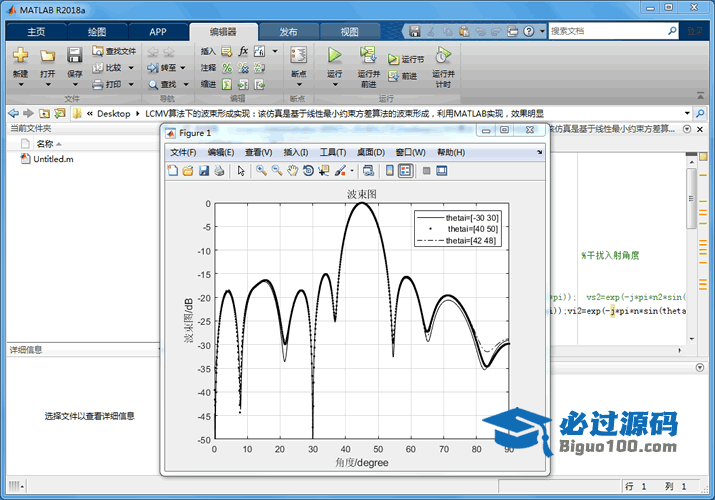Viewport: 715px width, 500px height.
Task: Click the Link Plot icon in Figure toolbar
Action: pos(368,171)
